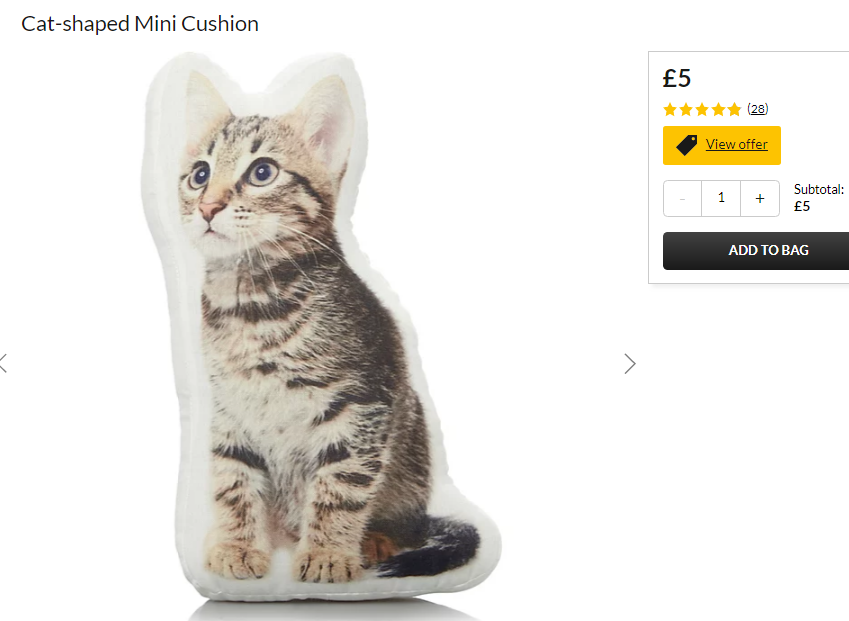The height and width of the screenshot is (621, 849).
Task: Increase quantity with the plus button
Action: pos(760,199)
